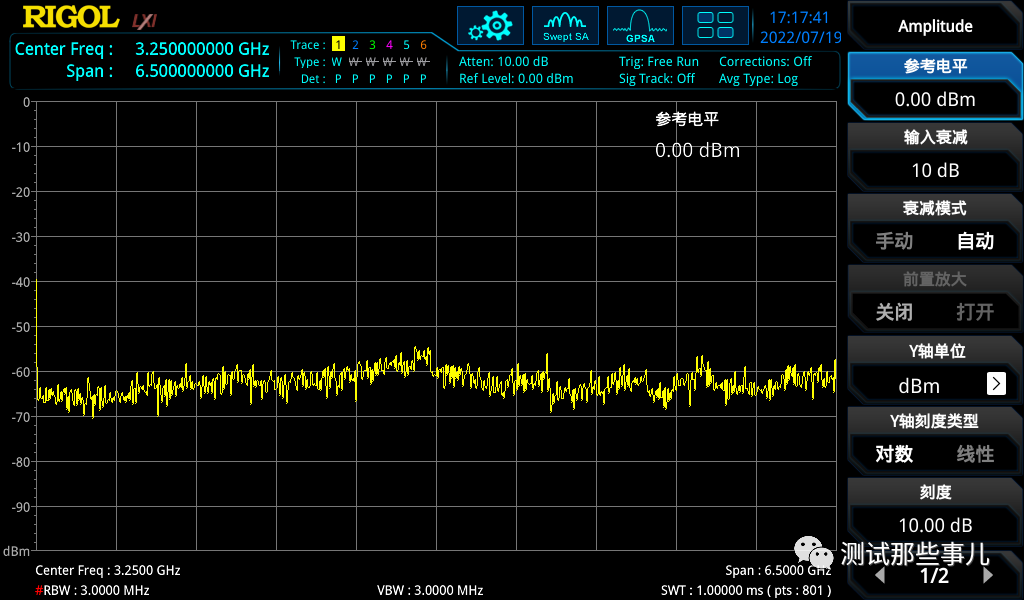Click the magenta trace 4 color label
1024x600 pixels.
389,45
